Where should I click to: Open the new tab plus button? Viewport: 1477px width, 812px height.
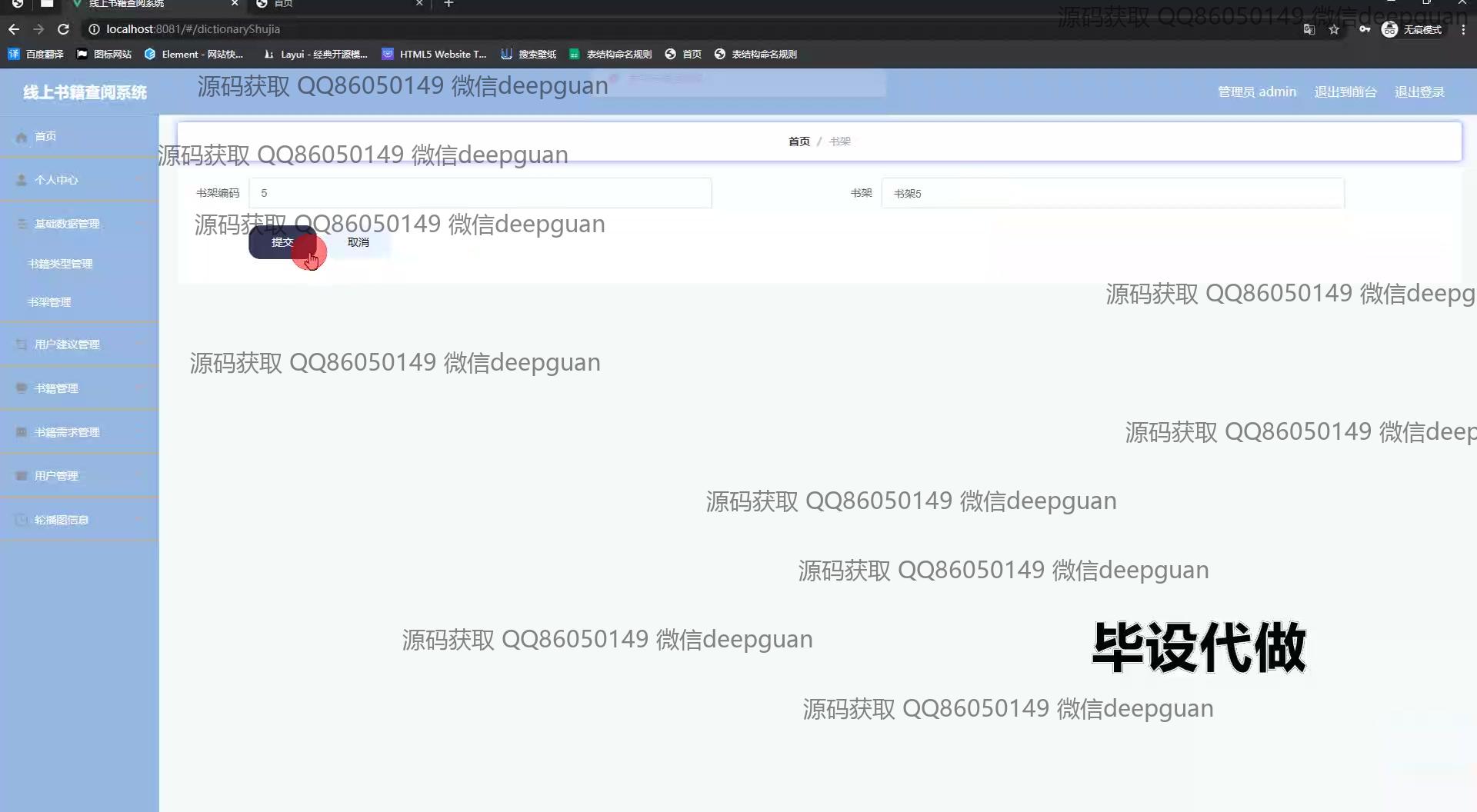click(x=448, y=4)
